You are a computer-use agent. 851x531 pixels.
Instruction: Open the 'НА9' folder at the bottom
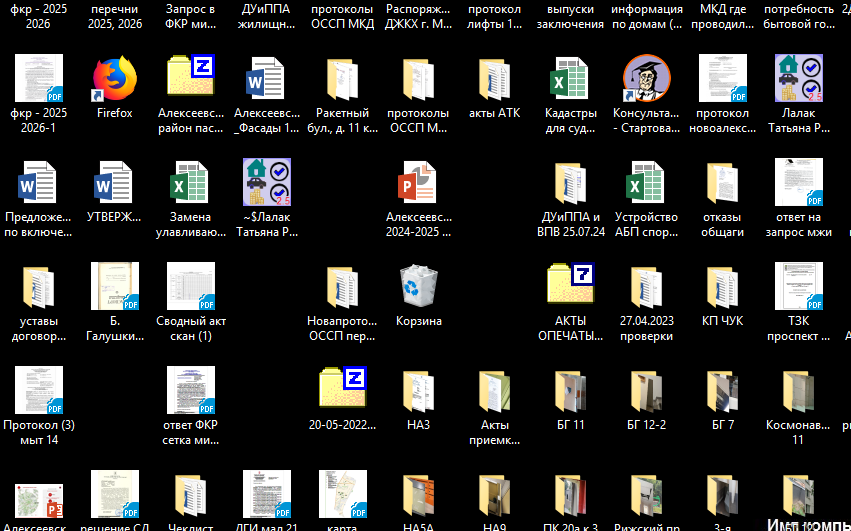click(x=494, y=495)
